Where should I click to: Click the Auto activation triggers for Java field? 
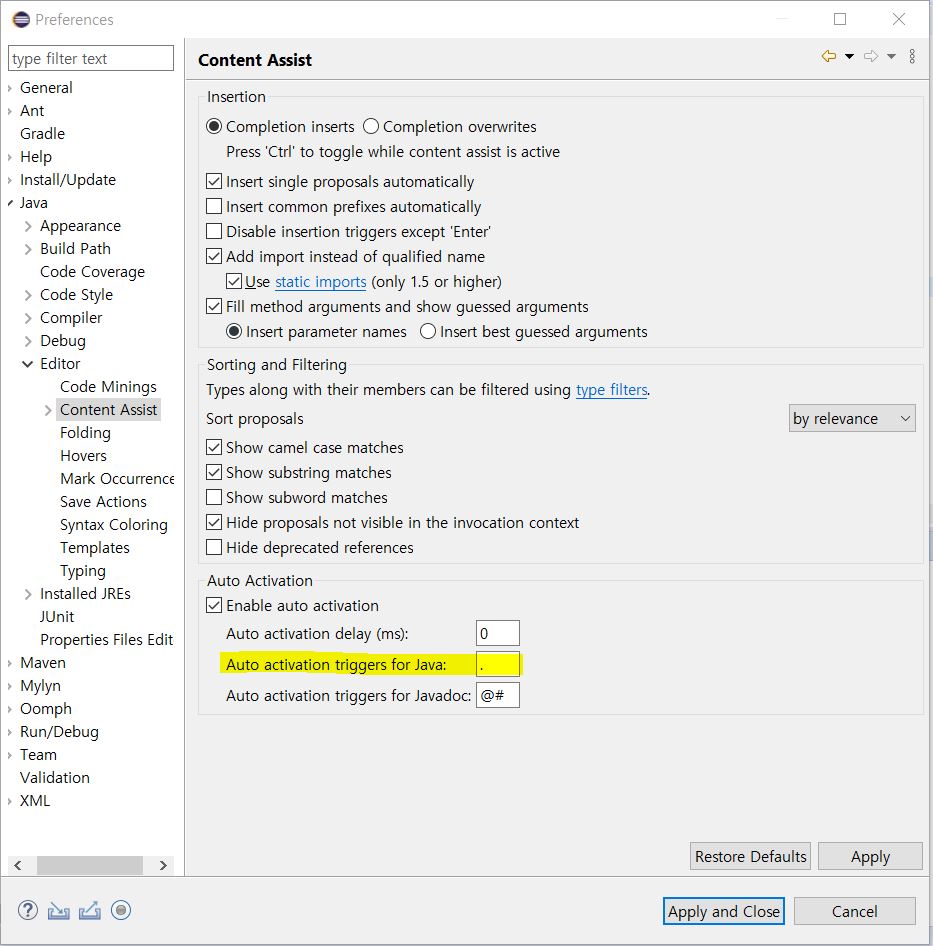point(497,664)
